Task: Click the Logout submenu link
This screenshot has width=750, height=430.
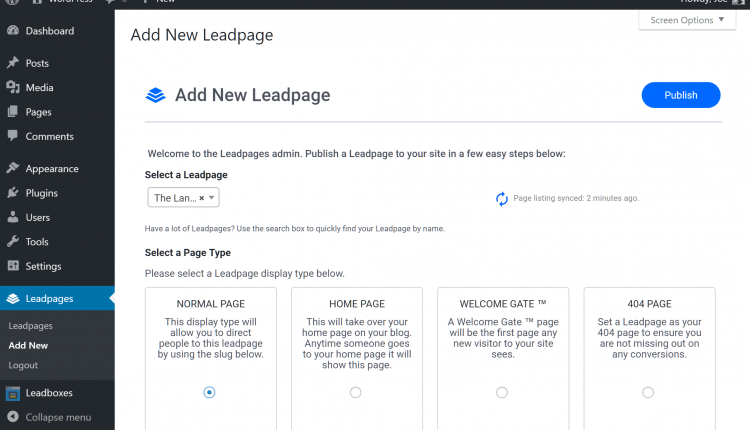Action: click(x=23, y=365)
